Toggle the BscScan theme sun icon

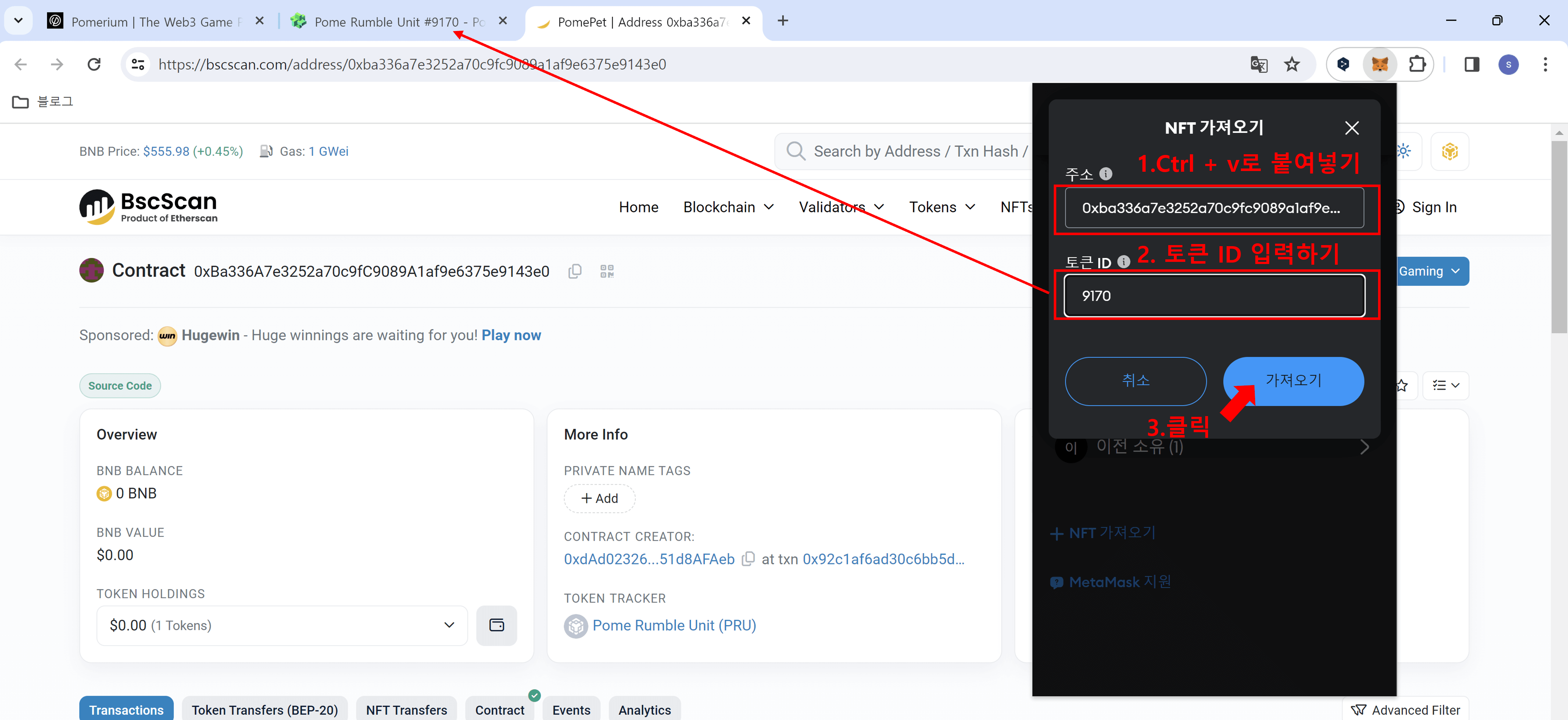click(1404, 151)
